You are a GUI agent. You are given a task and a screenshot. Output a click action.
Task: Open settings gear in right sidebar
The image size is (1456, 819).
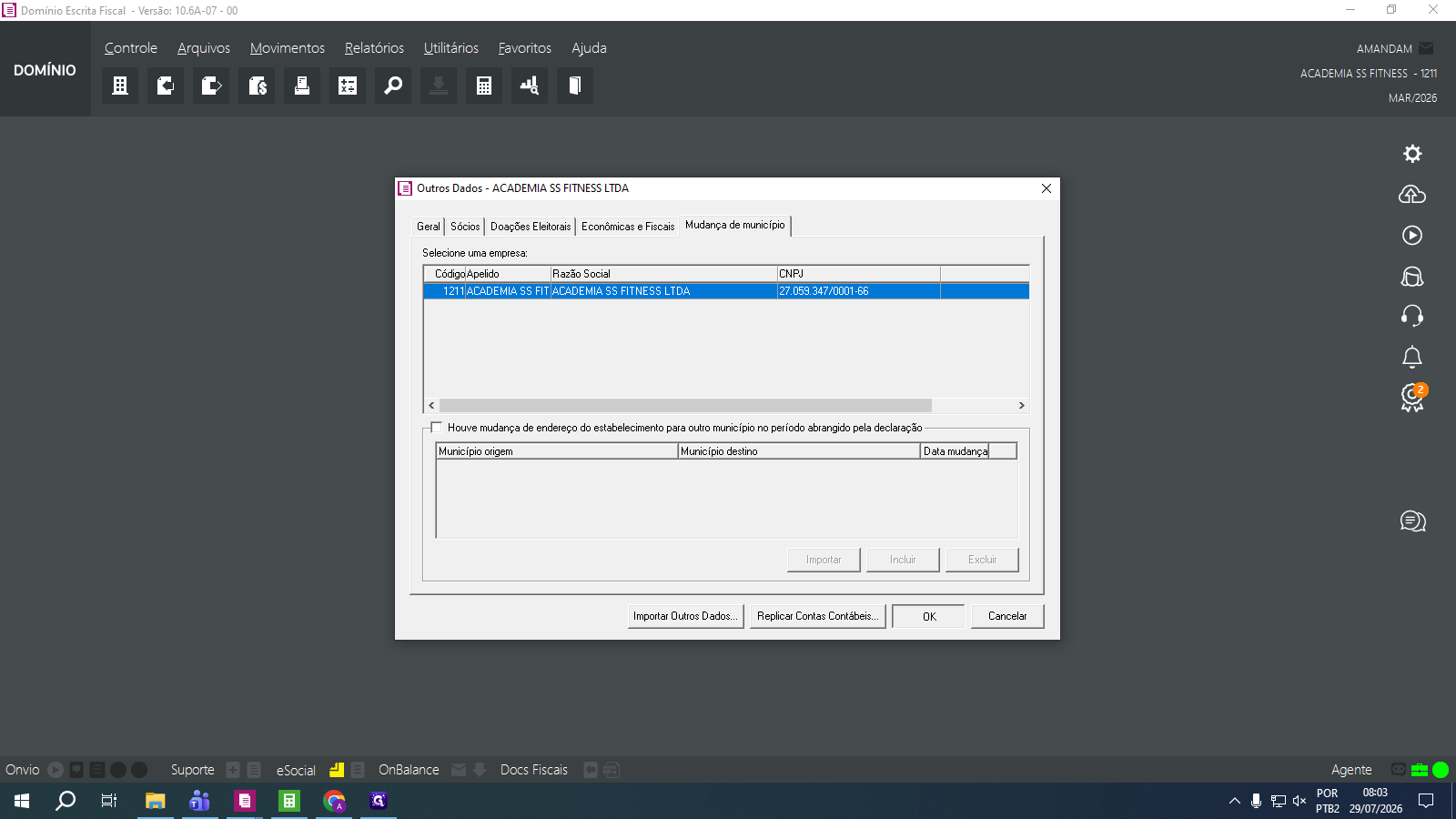click(x=1412, y=154)
